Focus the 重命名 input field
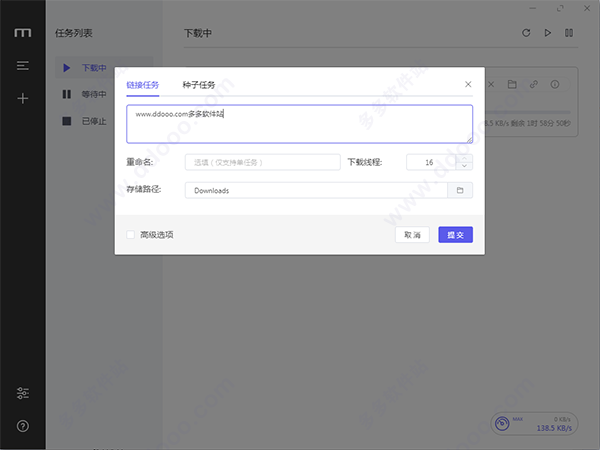Screen dimensions: 600x450 [262, 162]
